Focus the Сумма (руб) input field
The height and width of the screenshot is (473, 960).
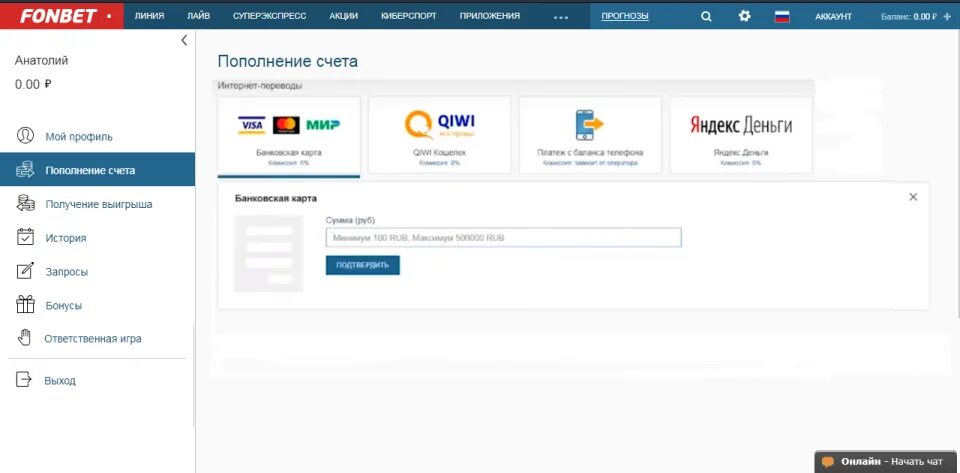pyautogui.click(x=503, y=237)
